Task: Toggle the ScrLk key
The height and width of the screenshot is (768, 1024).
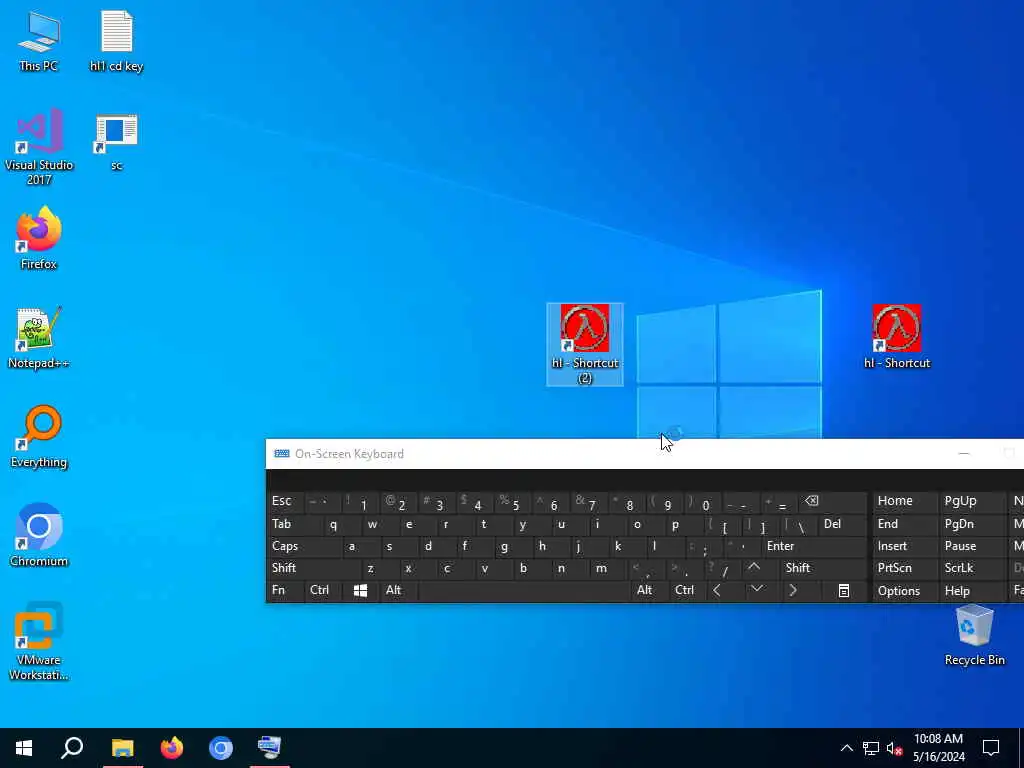Action: click(972, 568)
